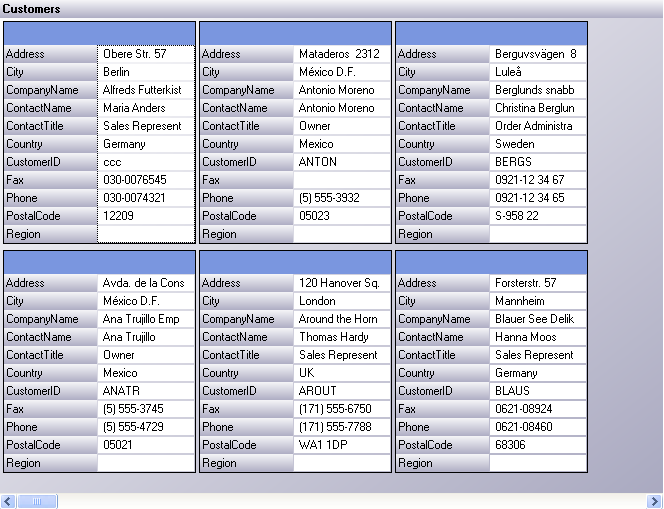The width and height of the screenshot is (664, 509).
Task: Select the address 'Berguvsvägen 8'
Action: [x=538, y=54]
